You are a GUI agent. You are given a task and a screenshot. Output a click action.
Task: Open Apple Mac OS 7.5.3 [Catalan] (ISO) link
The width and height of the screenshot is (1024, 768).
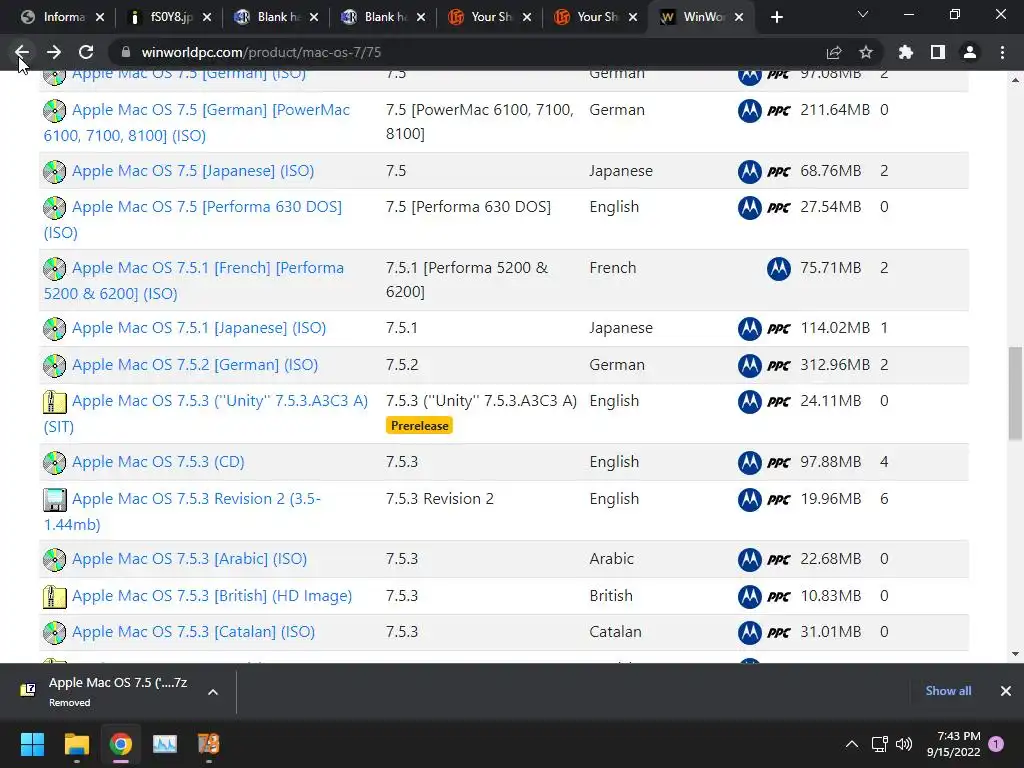(x=193, y=632)
